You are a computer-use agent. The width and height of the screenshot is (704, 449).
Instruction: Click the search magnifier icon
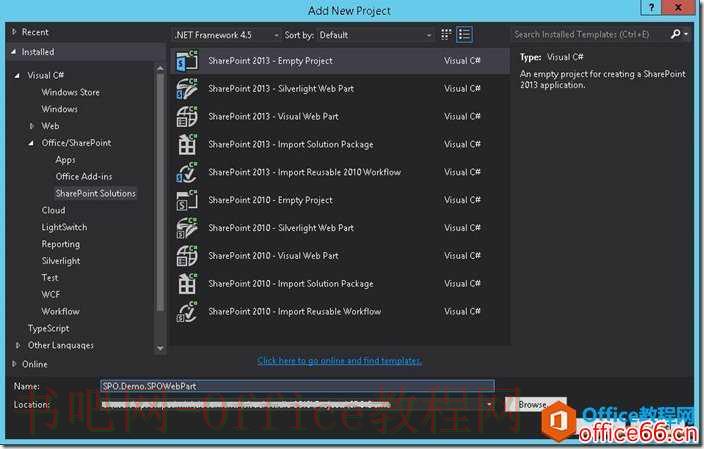click(675, 34)
